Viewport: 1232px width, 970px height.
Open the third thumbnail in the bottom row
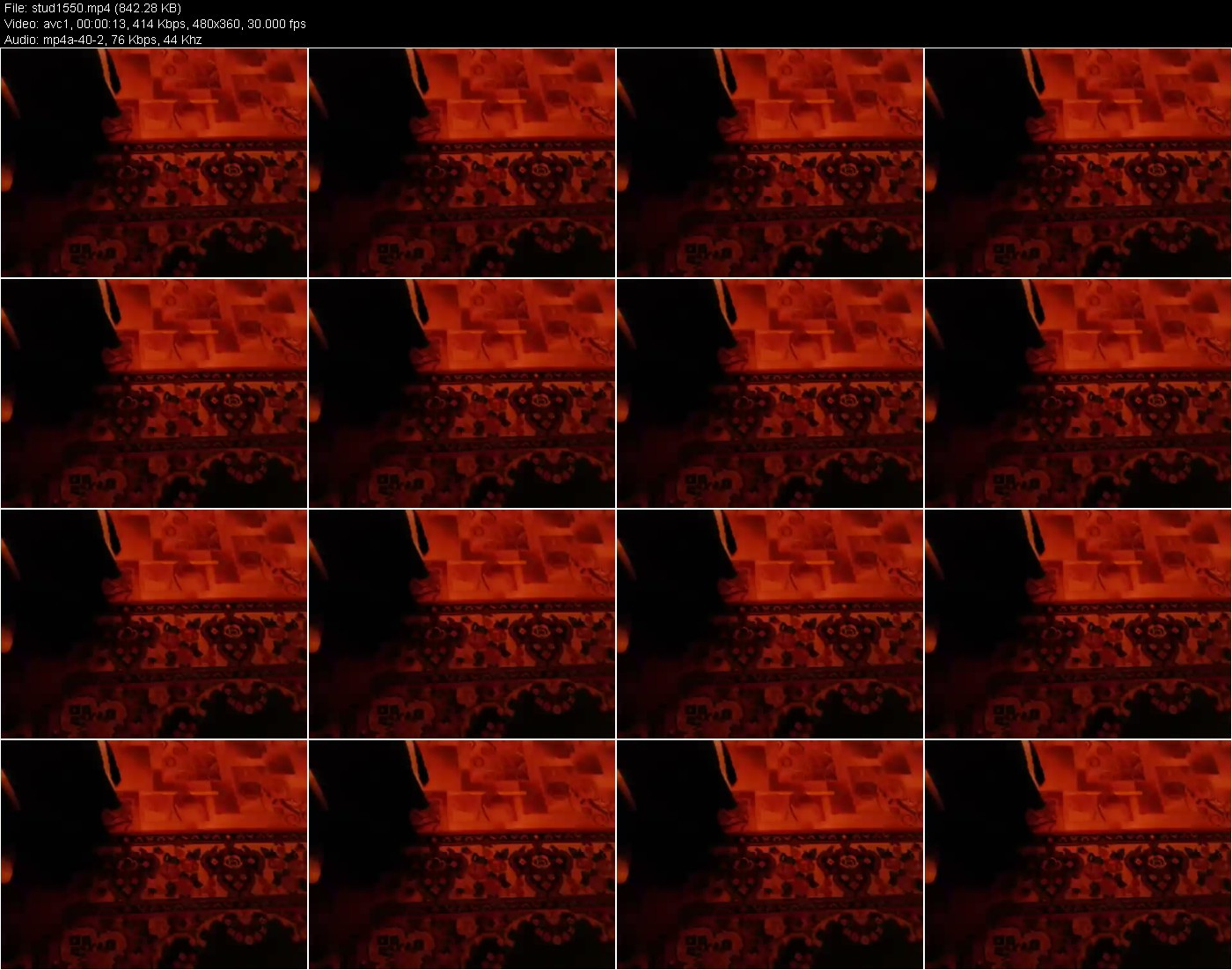tap(770, 855)
